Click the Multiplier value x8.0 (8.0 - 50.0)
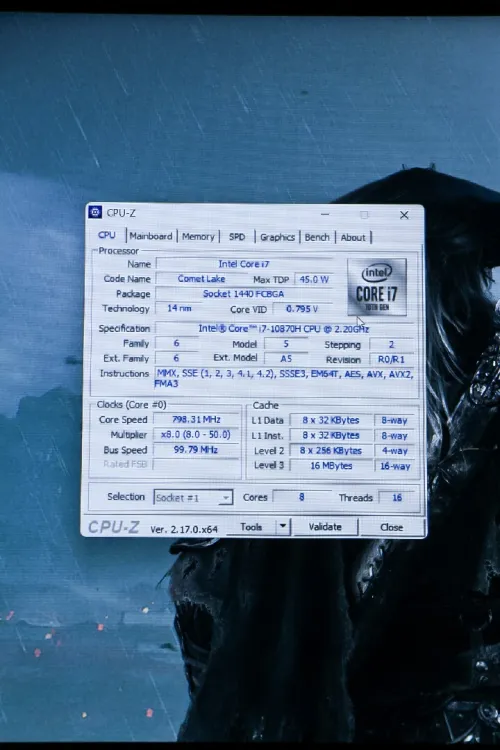The image size is (500, 750). (x=196, y=434)
